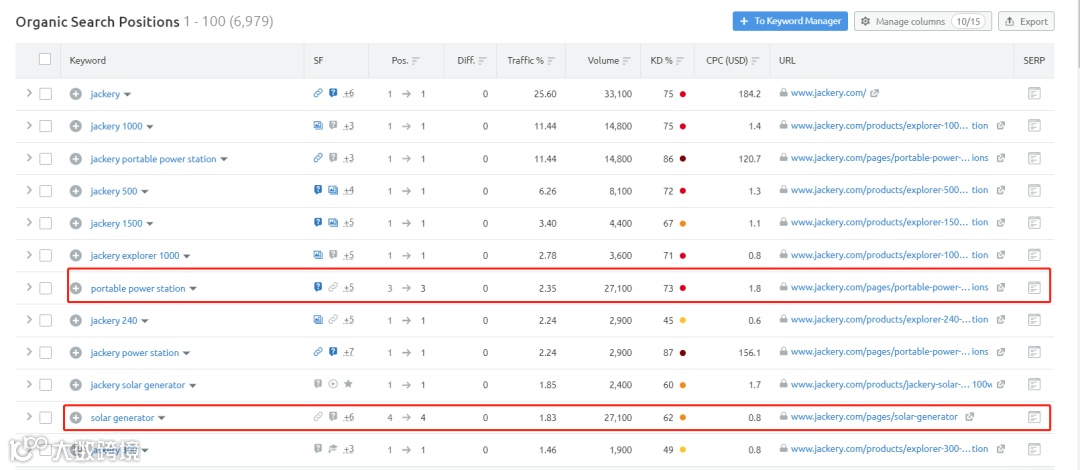
Task: Open external link icon in jackery 500 row
Action: tap(1001, 190)
